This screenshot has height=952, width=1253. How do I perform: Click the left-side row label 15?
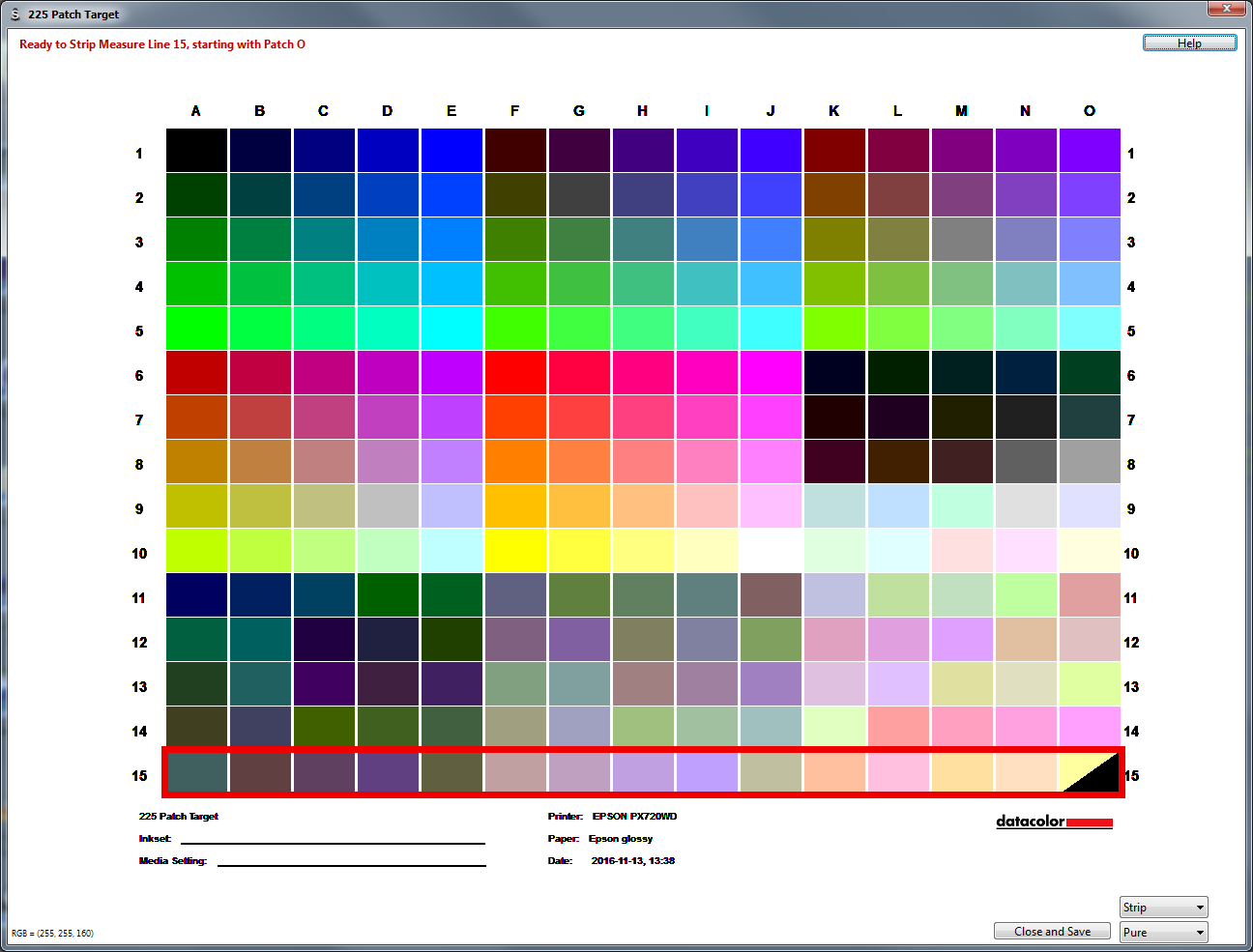coord(139,776)
